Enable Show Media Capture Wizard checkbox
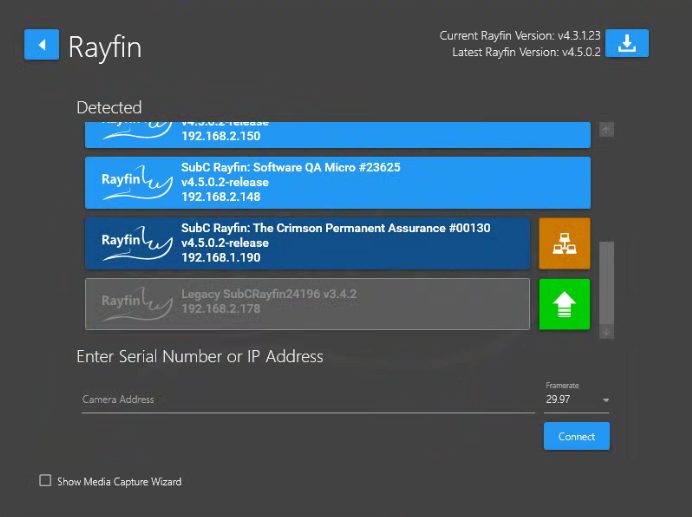This screenshot has height=517, width=692. [45, 480]
